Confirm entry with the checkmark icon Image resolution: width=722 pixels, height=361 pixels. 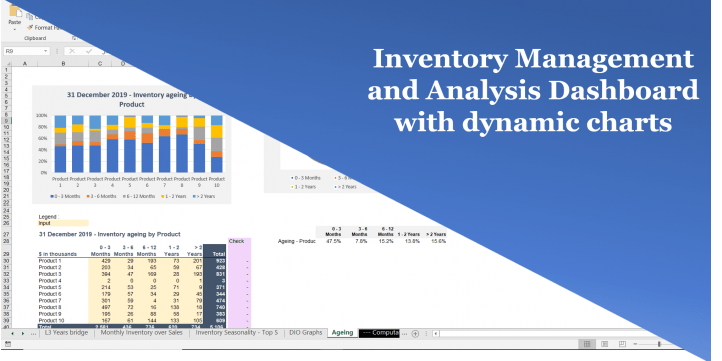pyautogui.click(x=88, y=51)
